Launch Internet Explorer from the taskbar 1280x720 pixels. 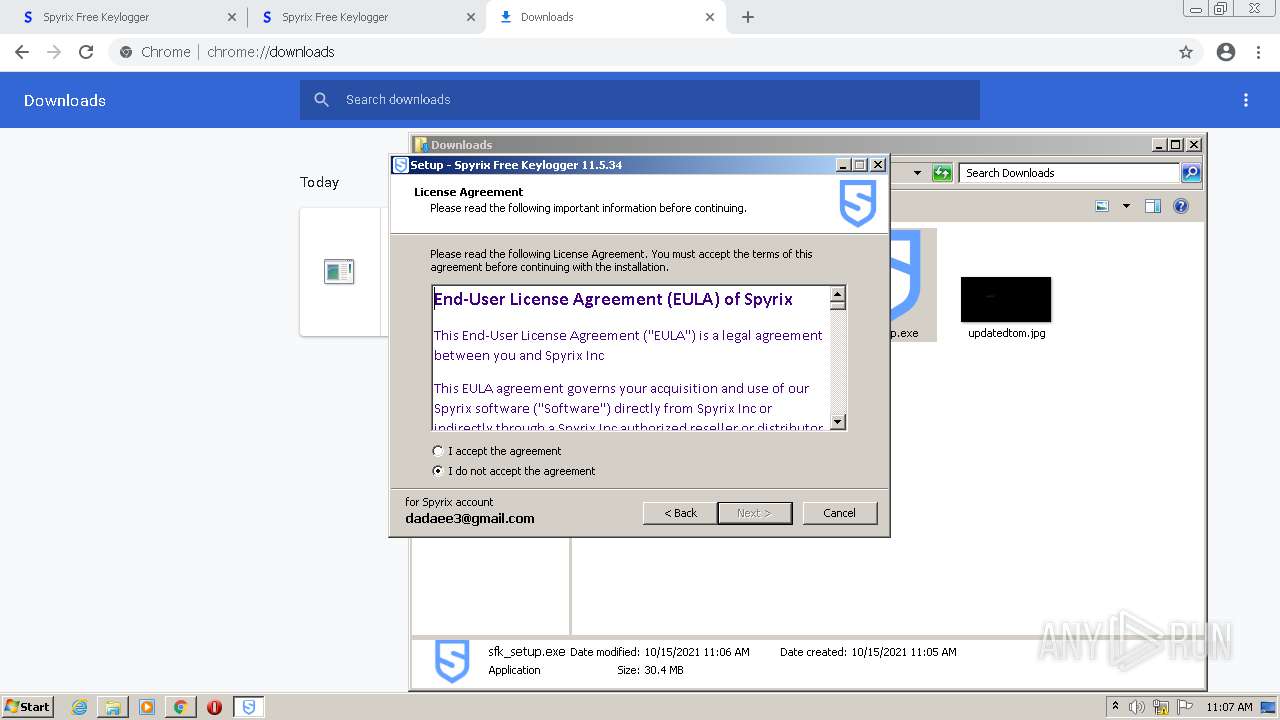coord(80,707)
